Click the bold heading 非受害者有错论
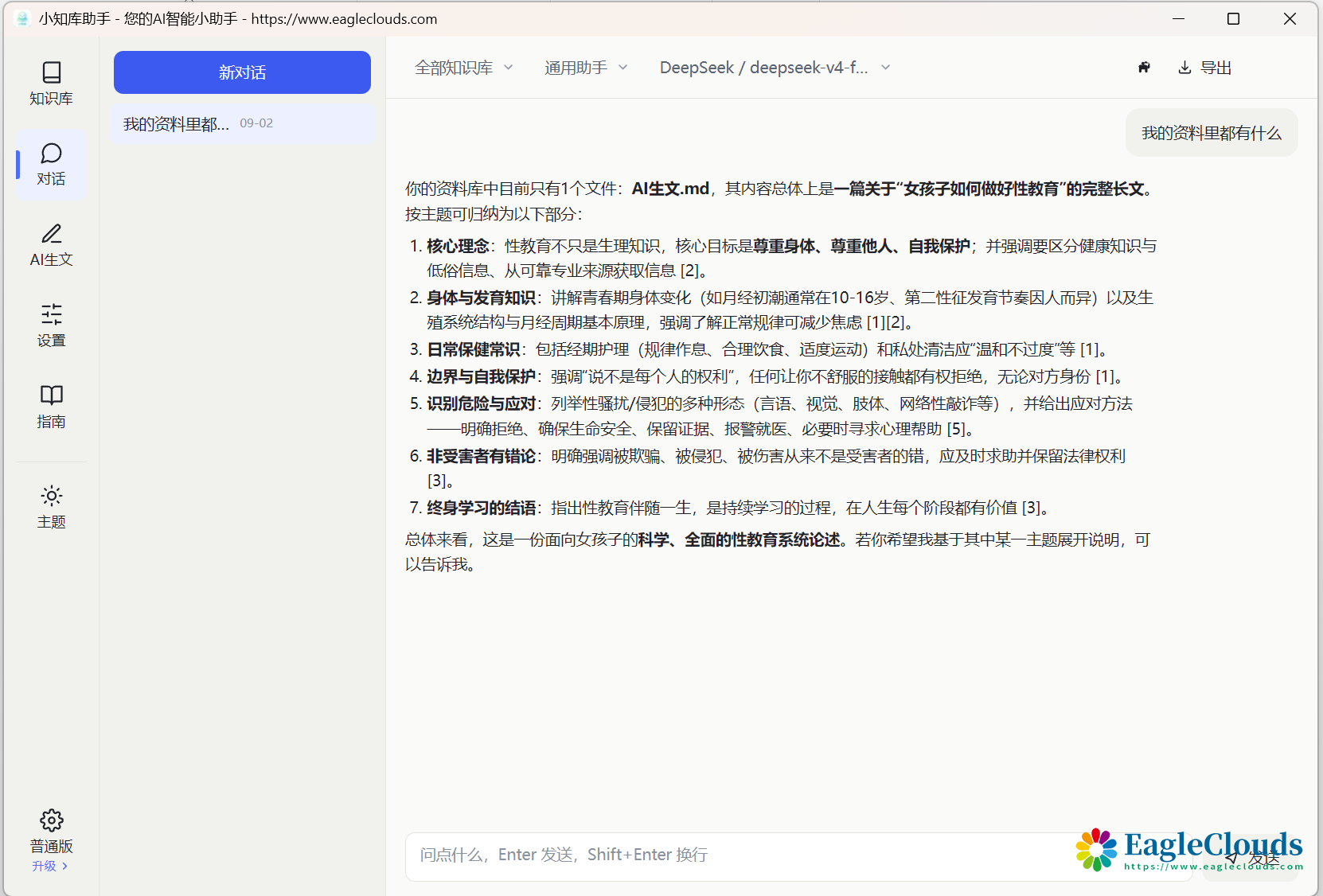This screenshot has width=1323, height=896. pos(481,456)
